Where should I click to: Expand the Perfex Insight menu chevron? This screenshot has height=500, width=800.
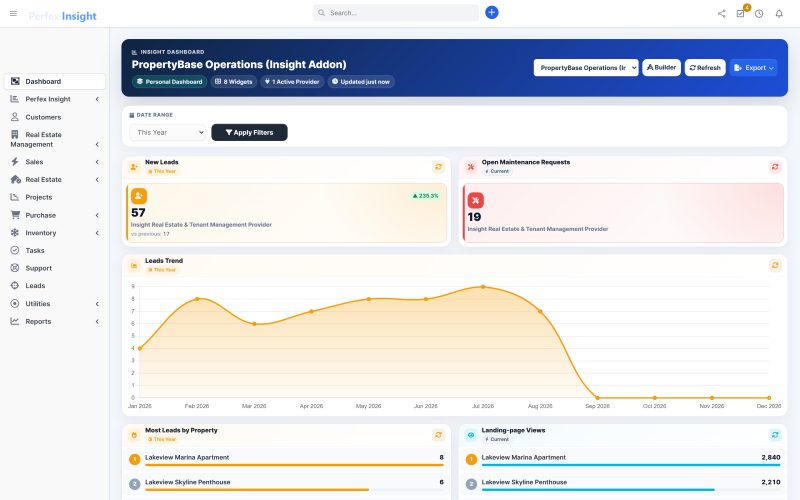(x=97, y=99)
